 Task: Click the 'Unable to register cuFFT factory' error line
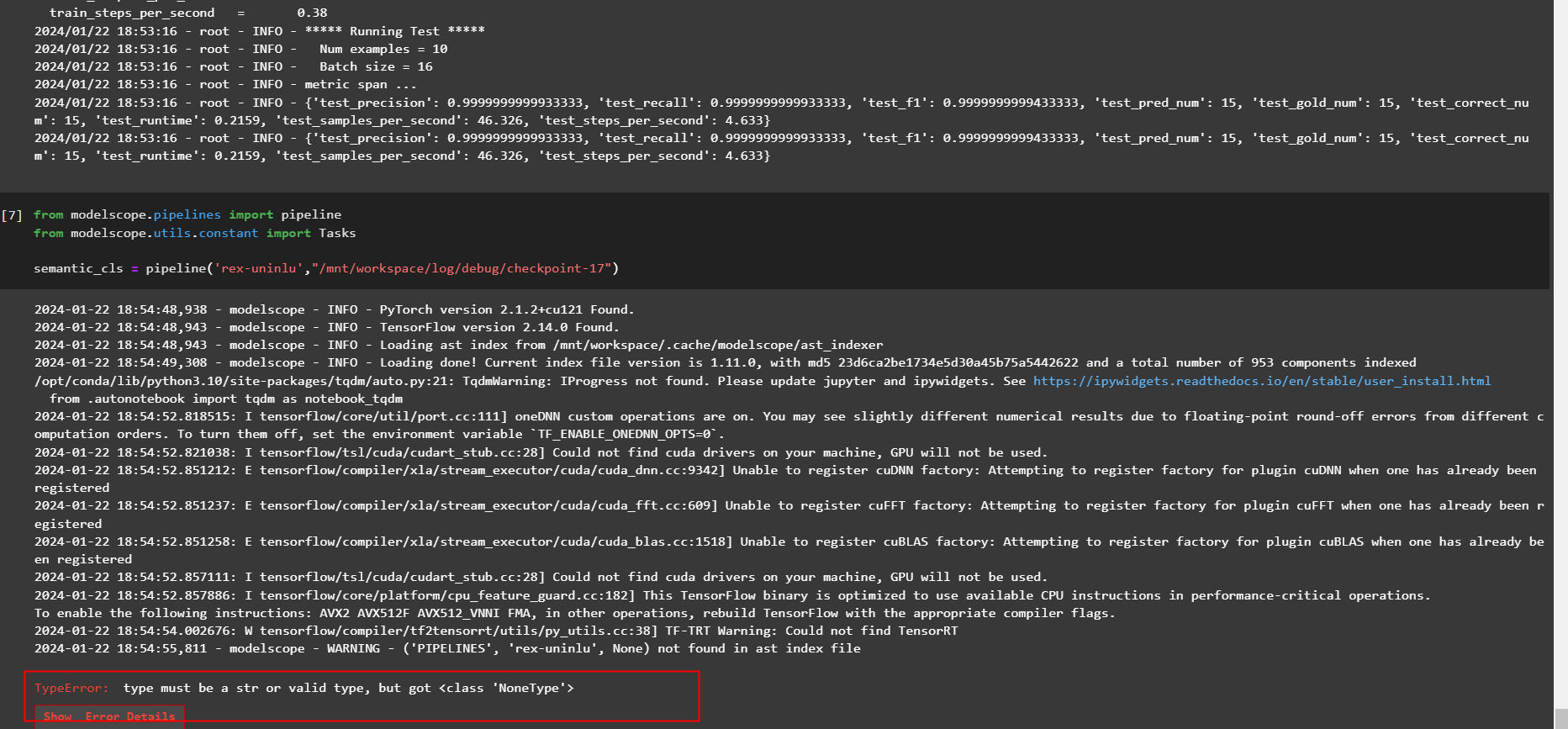coord(789,515)
